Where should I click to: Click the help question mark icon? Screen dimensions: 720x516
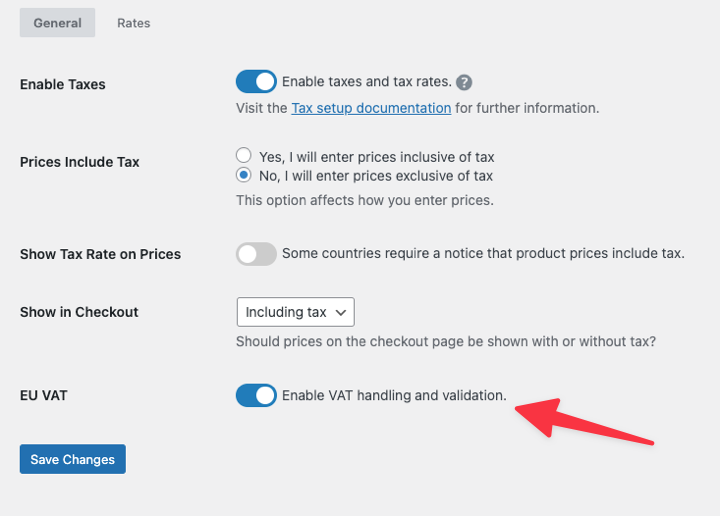tap(464, 83)
